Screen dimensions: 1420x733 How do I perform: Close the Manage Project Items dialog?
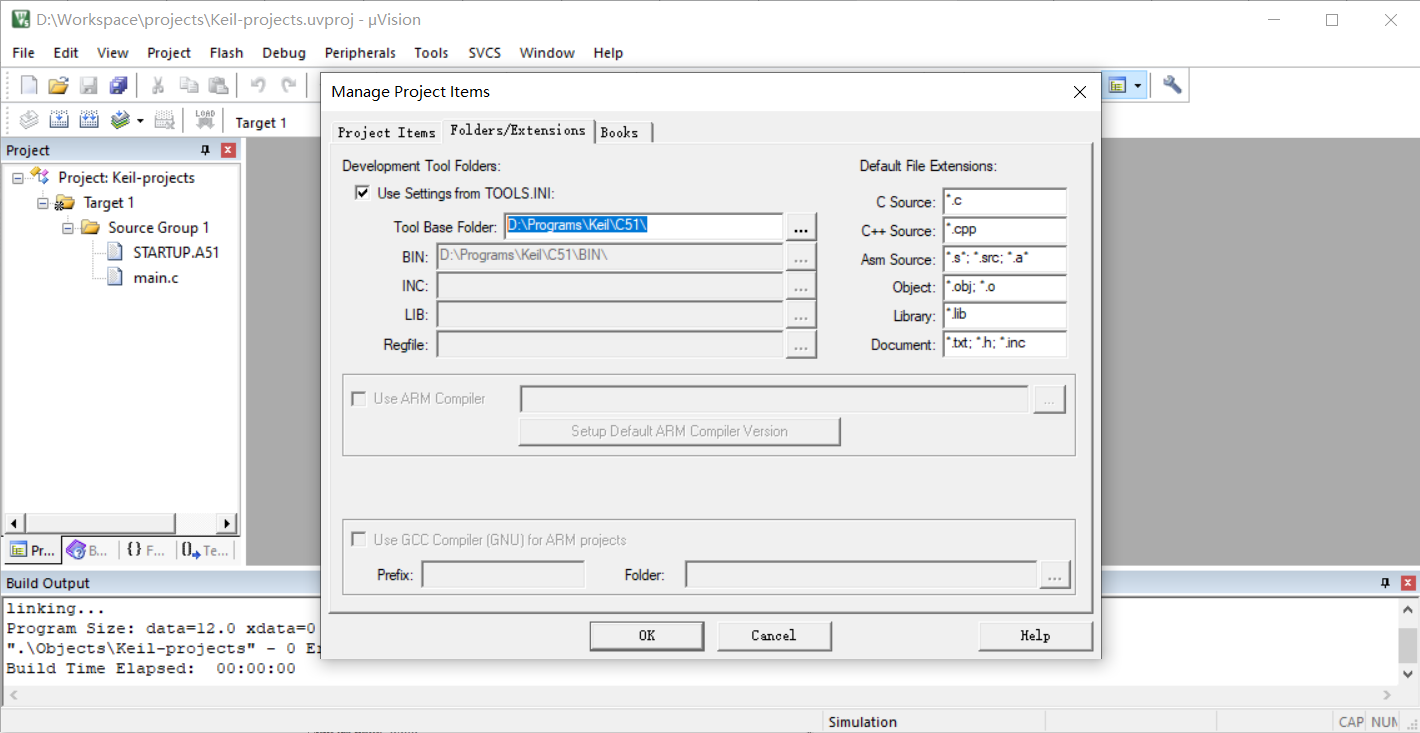pos(1079,92)
